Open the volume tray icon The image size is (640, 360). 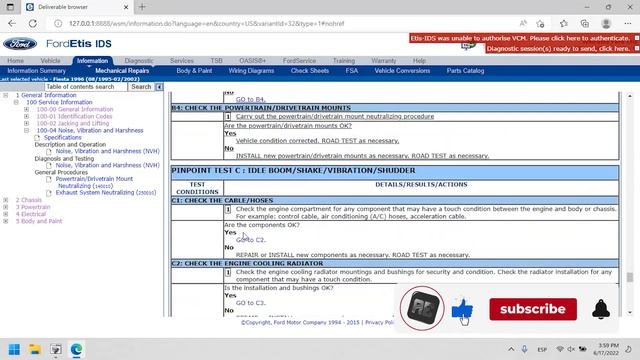tap(571, 349)
